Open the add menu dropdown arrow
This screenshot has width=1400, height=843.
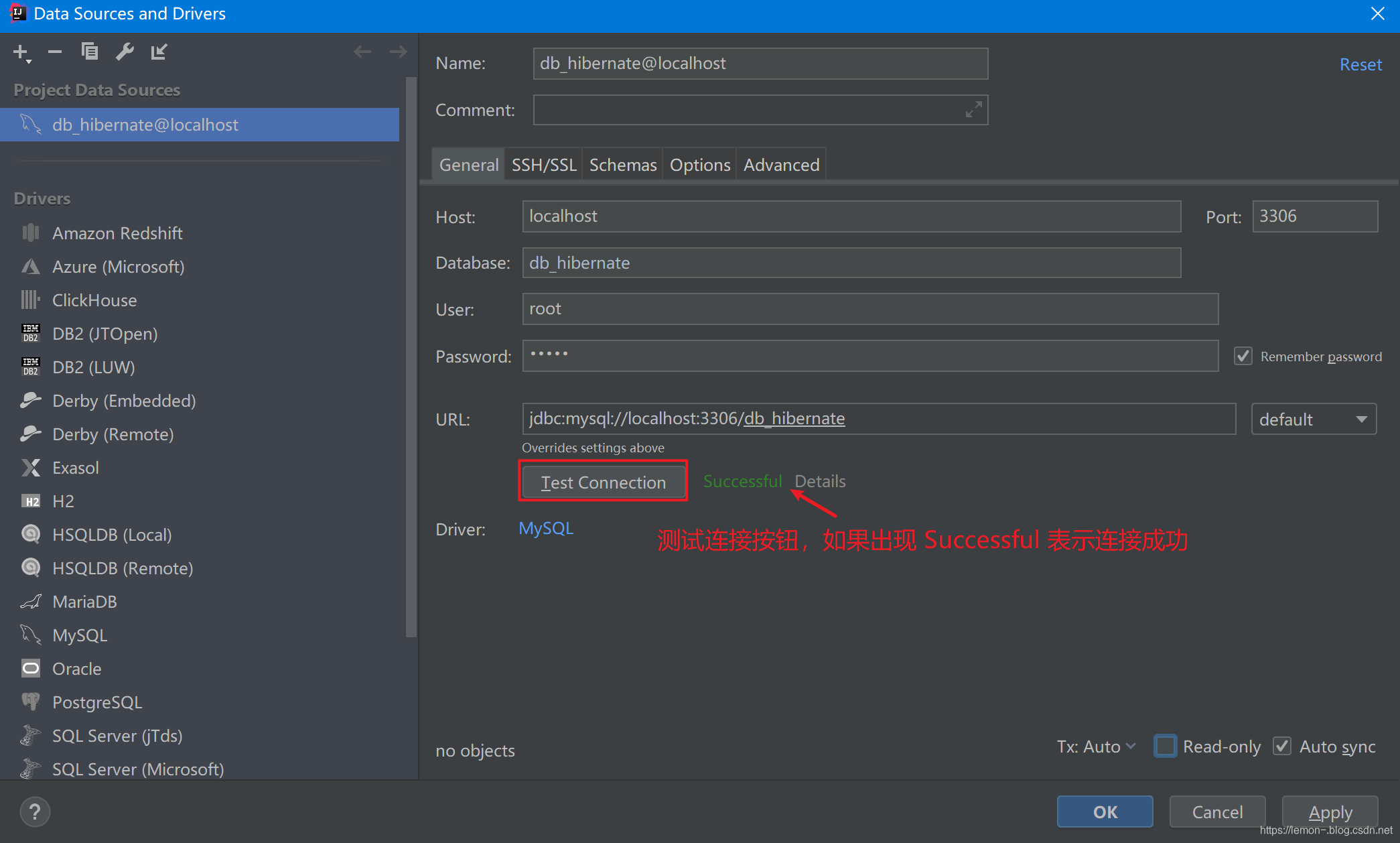point(29,62)
